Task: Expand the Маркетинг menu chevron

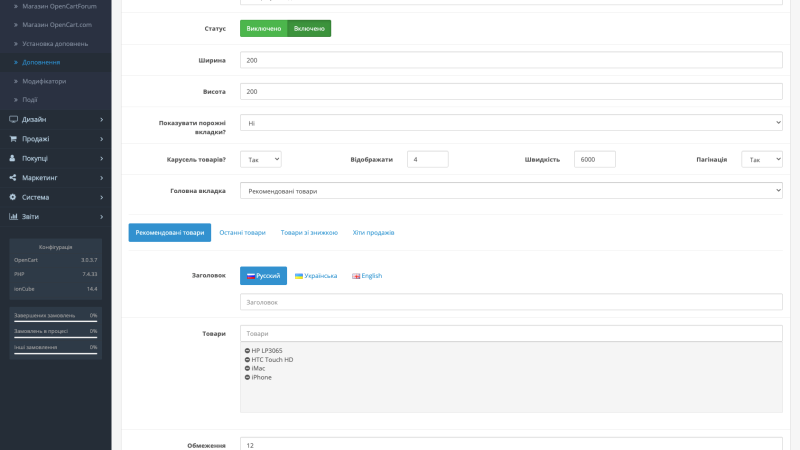Action: coord(102,178)
